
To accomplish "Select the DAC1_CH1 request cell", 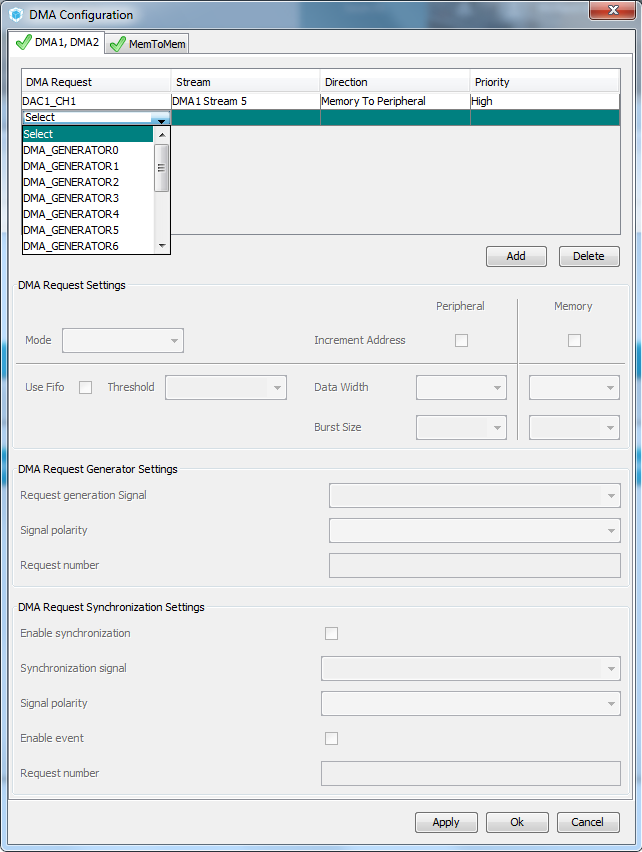I will pos(96,101).
